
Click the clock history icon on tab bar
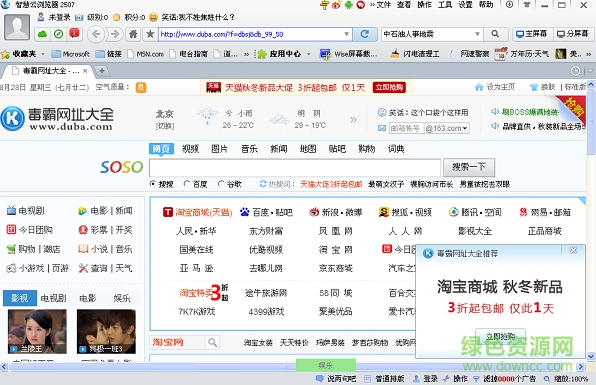(575, 71)
